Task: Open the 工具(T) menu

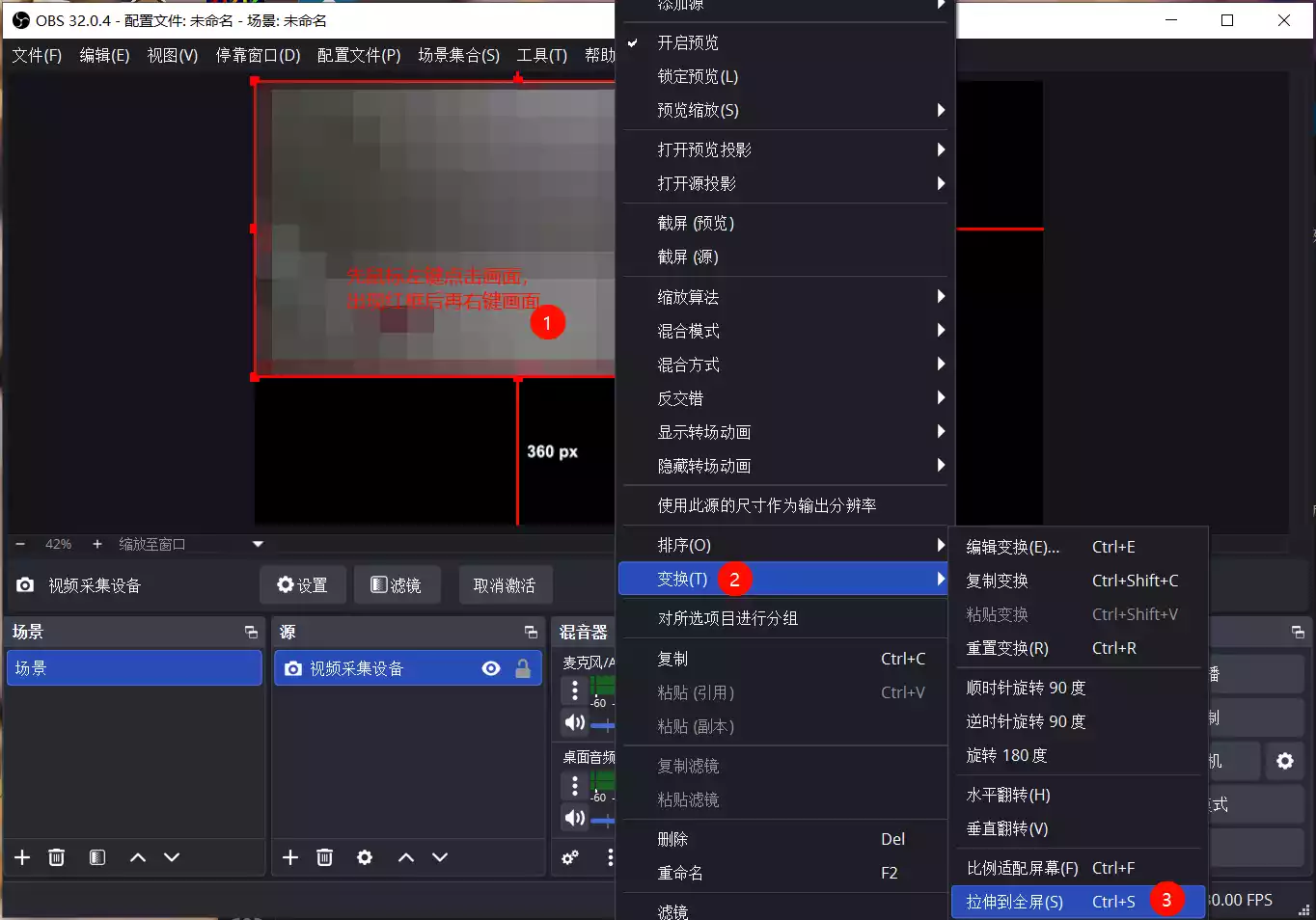Action: click(541, 55)
